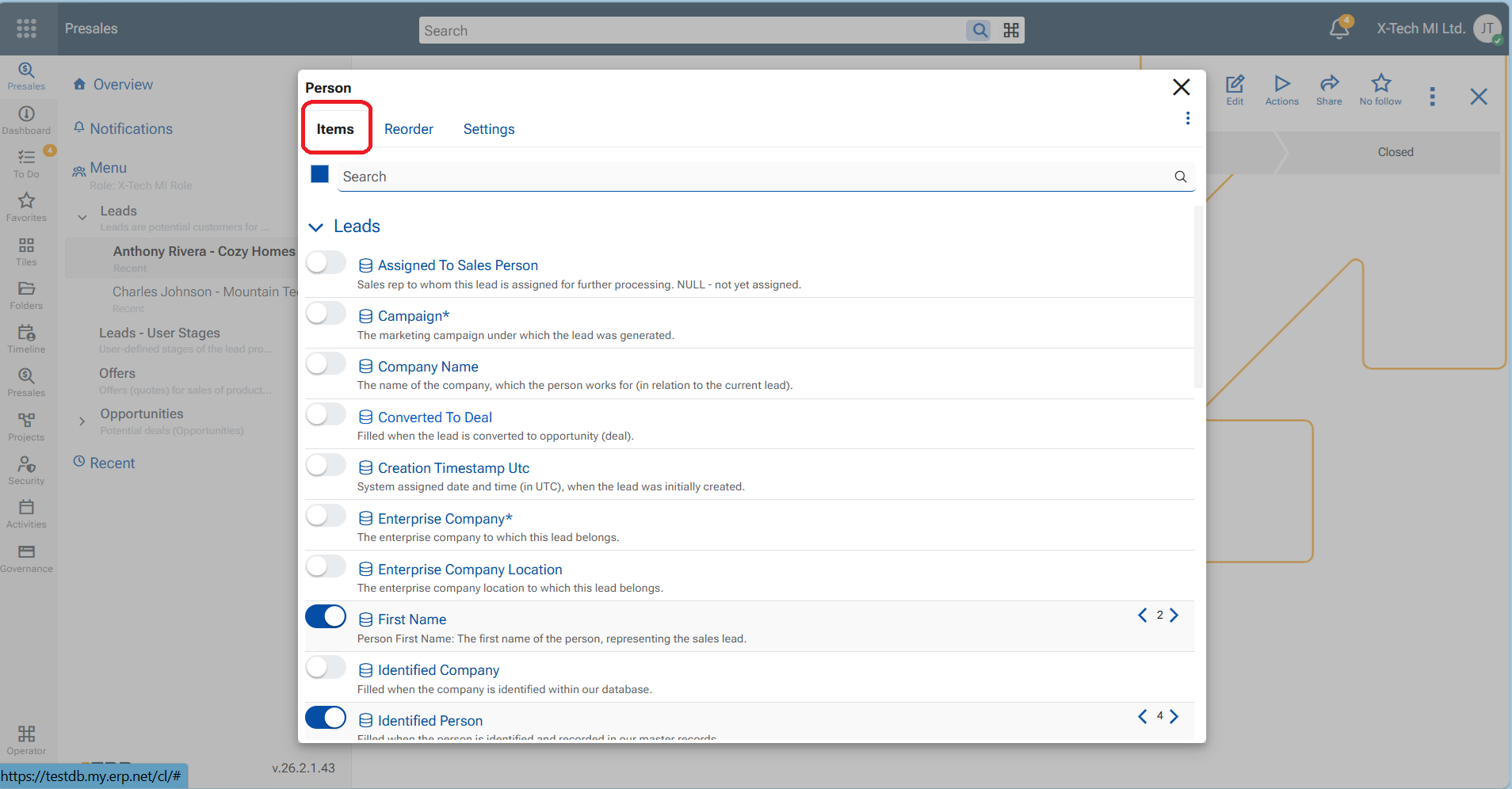Image resolution: width=1512 pixels, height=789 pixels.
Task: Increase First Name position arrow
Action: tap(1174, 616)
